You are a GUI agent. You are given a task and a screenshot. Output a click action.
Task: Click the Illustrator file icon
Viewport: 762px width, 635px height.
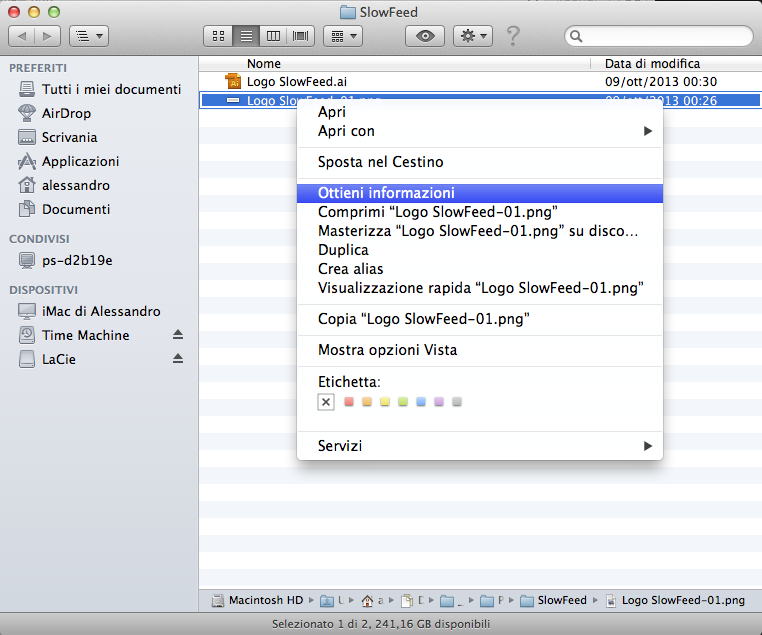[x=234, y=81]
